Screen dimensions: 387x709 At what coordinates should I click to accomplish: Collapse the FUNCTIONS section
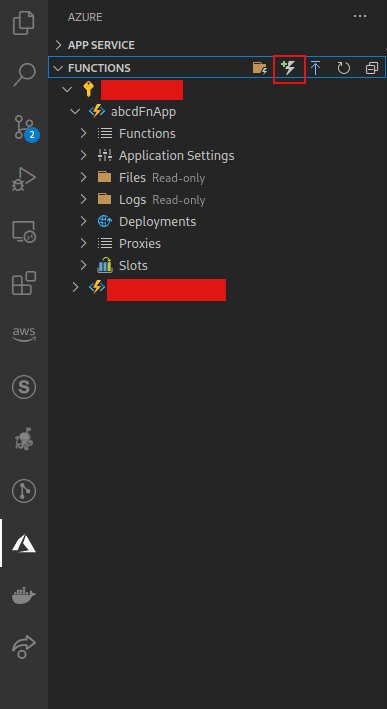[x=57, y=68]
